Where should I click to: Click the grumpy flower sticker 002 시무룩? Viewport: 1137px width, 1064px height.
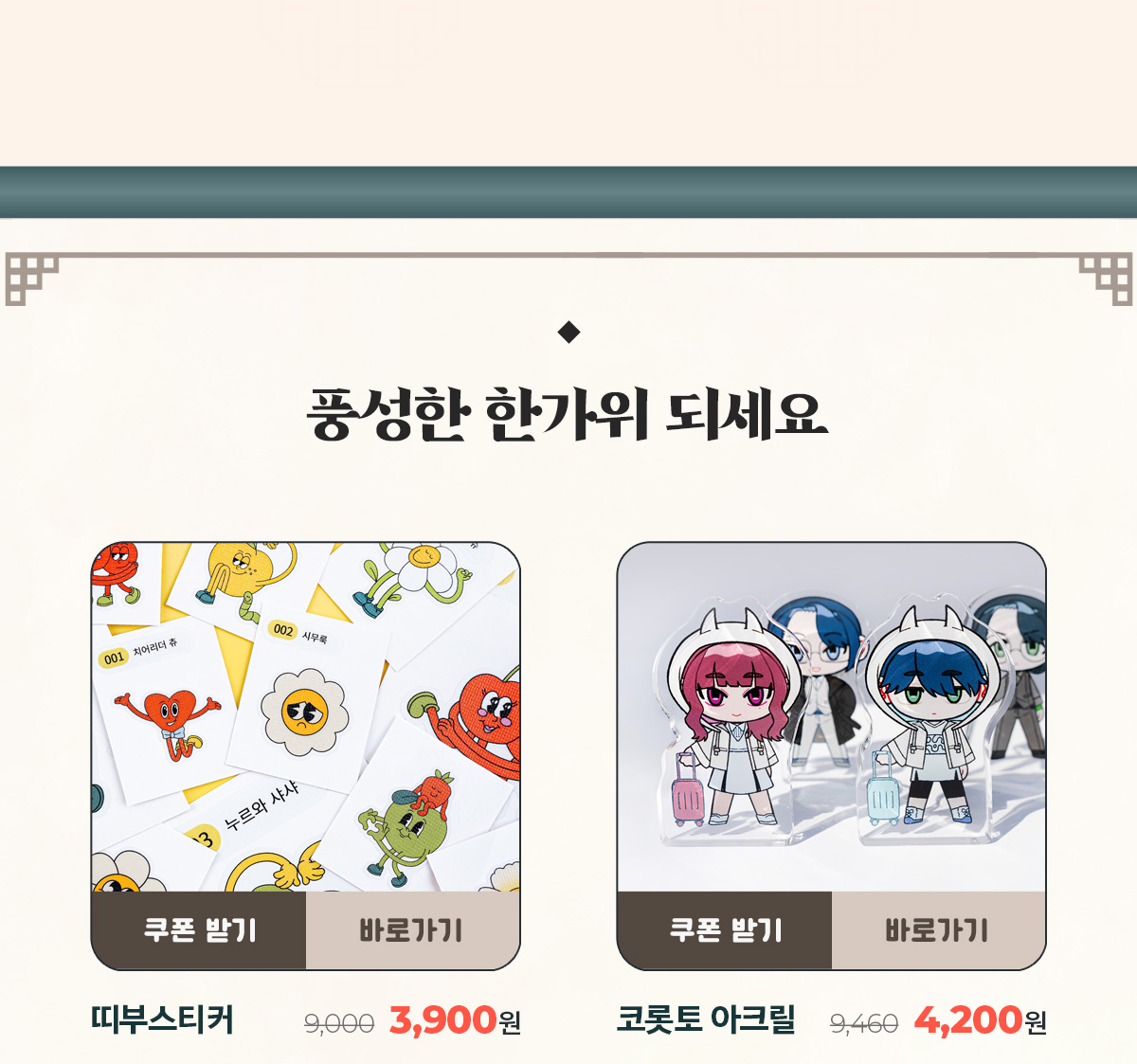(304, 712)
